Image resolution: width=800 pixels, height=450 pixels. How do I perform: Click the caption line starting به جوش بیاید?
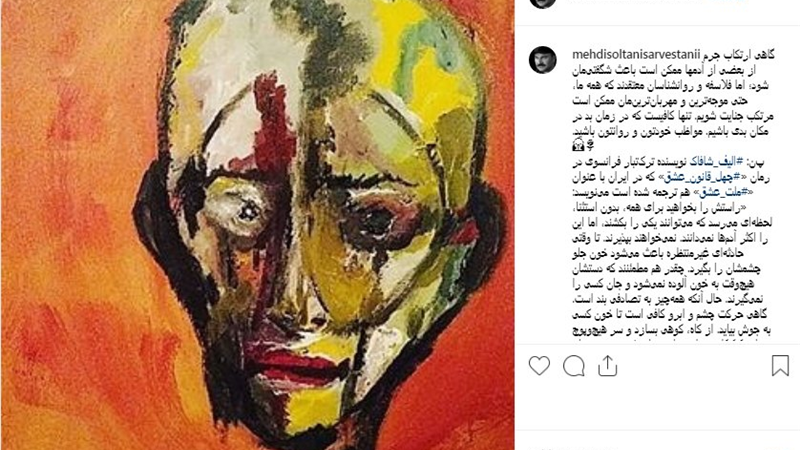[x=670, y=330]
